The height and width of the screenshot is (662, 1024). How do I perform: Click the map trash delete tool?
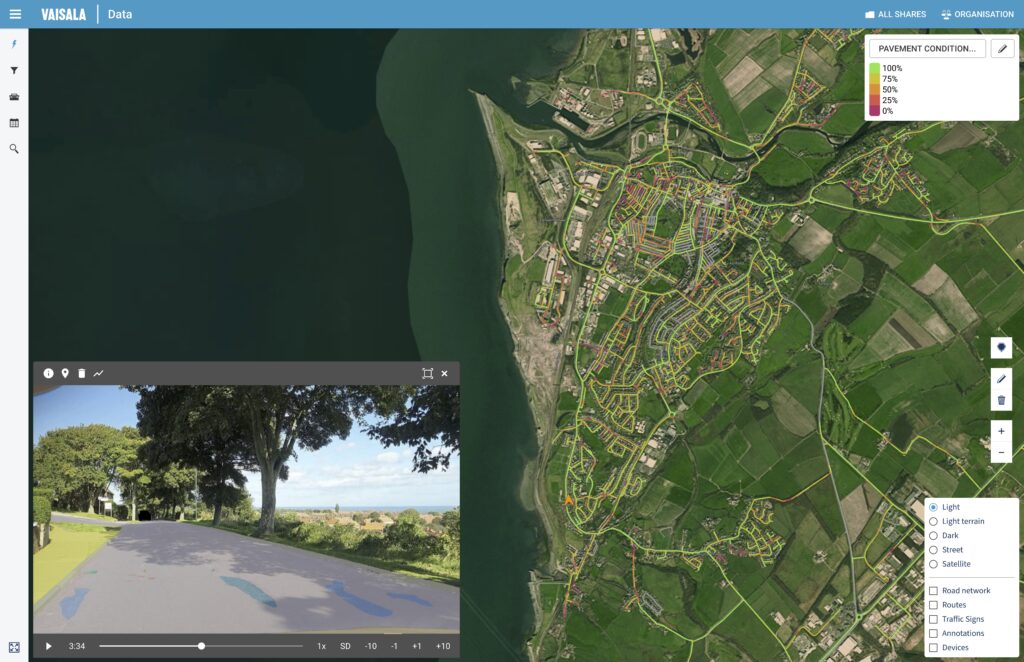(1001, 400)
